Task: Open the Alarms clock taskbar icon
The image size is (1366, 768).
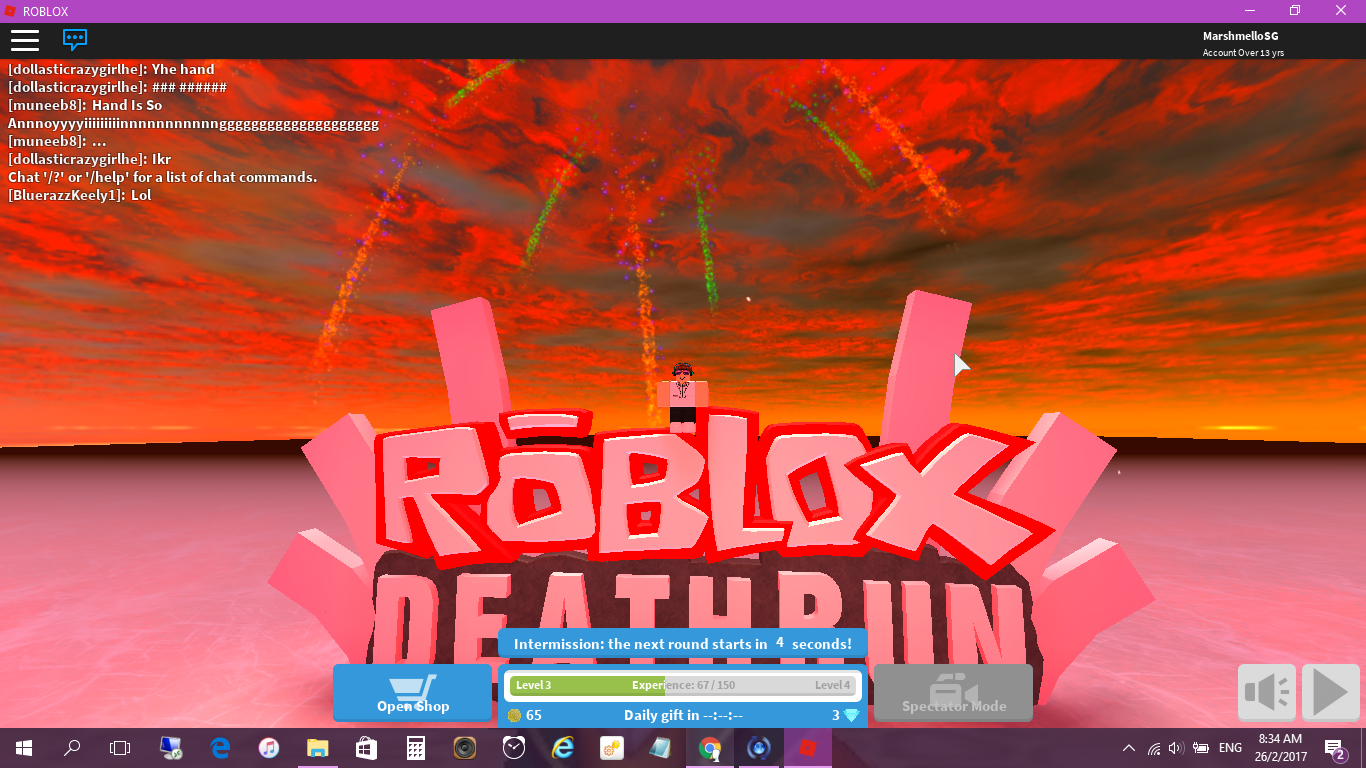Action: click(514, 748)
